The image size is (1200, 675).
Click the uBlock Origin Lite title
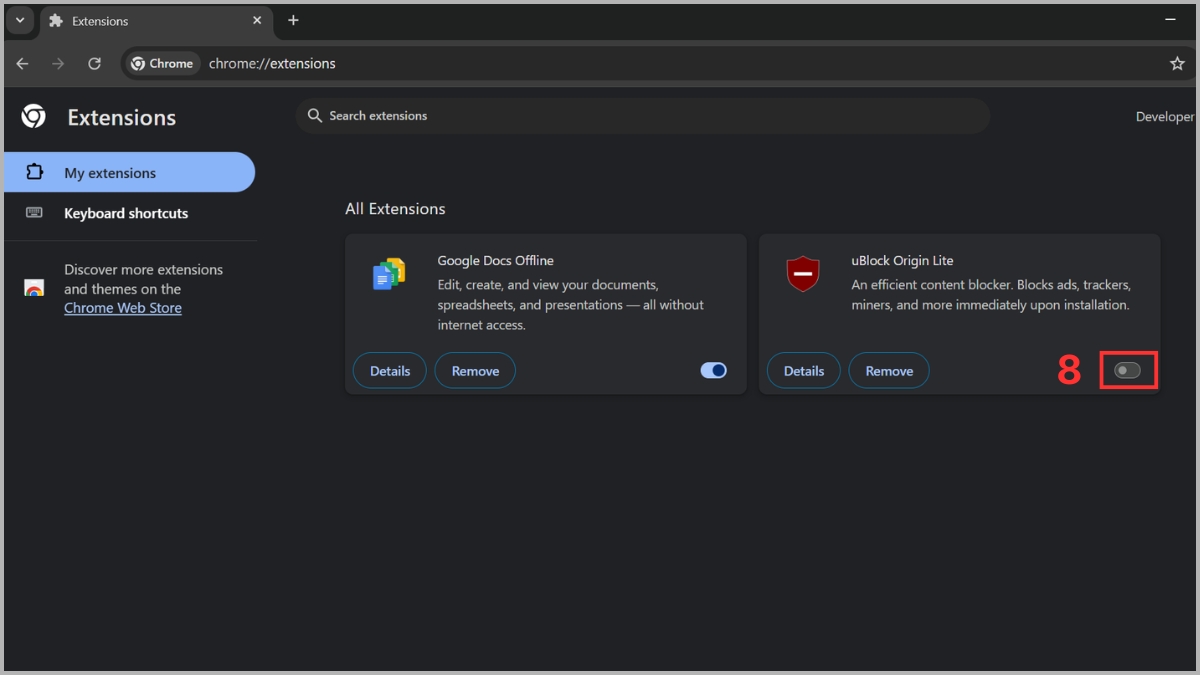(902, 260)
